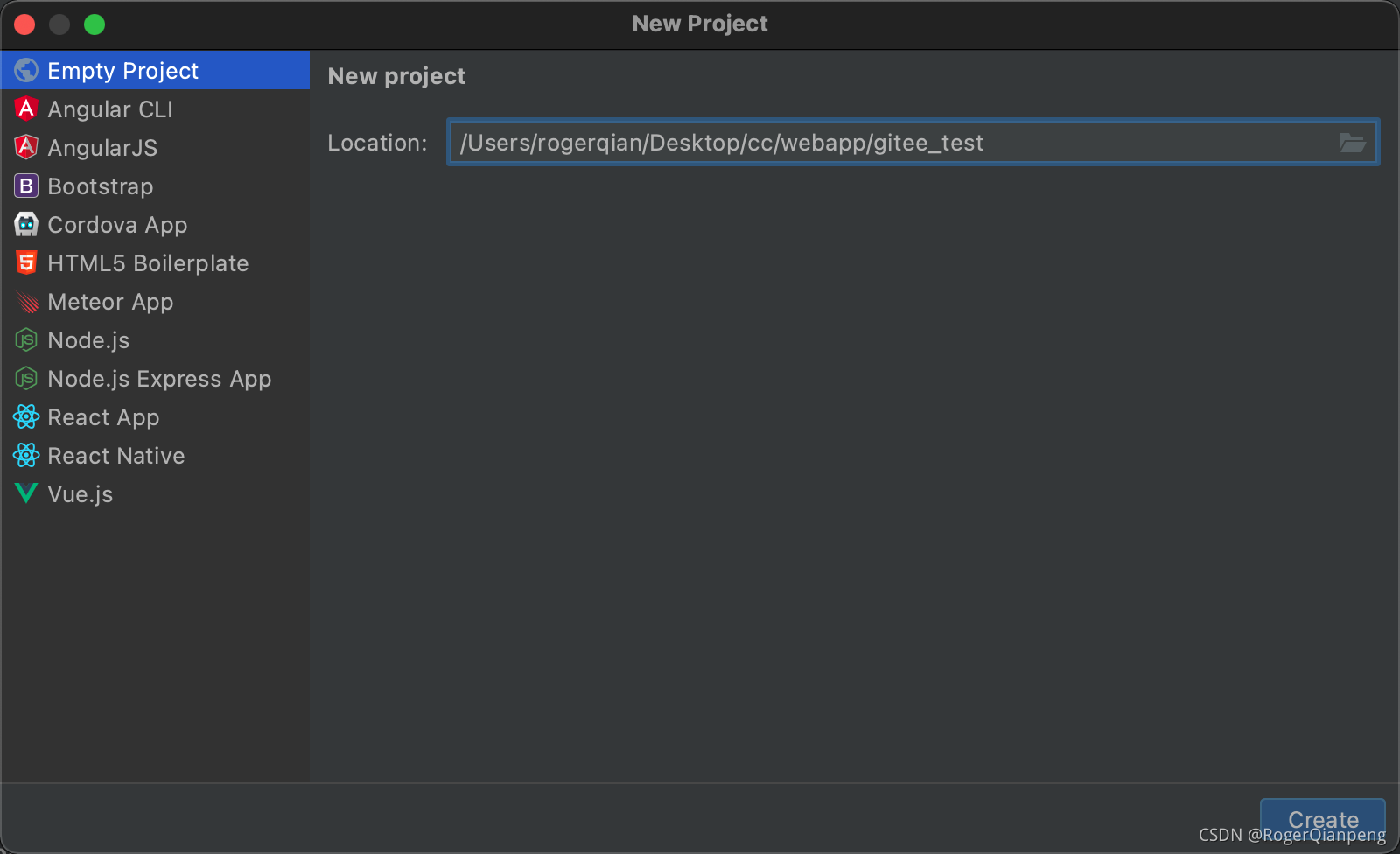Click the Node.js hexagon icon
1400x854 pixels.
click(x=26, y=339)
